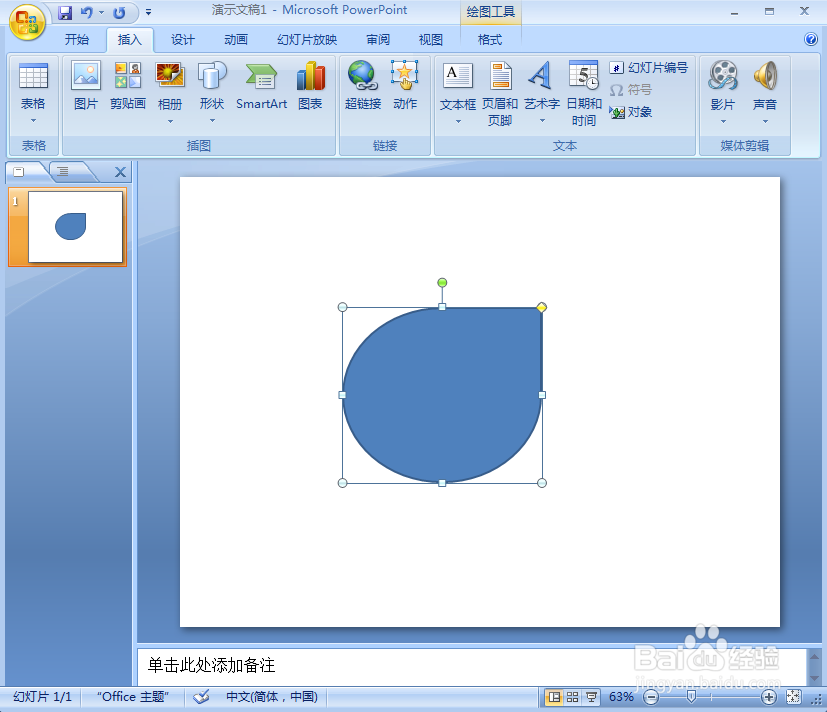Show the slides thumbnail pane tab
The image size is (827, 712).
tap(19, 171)
